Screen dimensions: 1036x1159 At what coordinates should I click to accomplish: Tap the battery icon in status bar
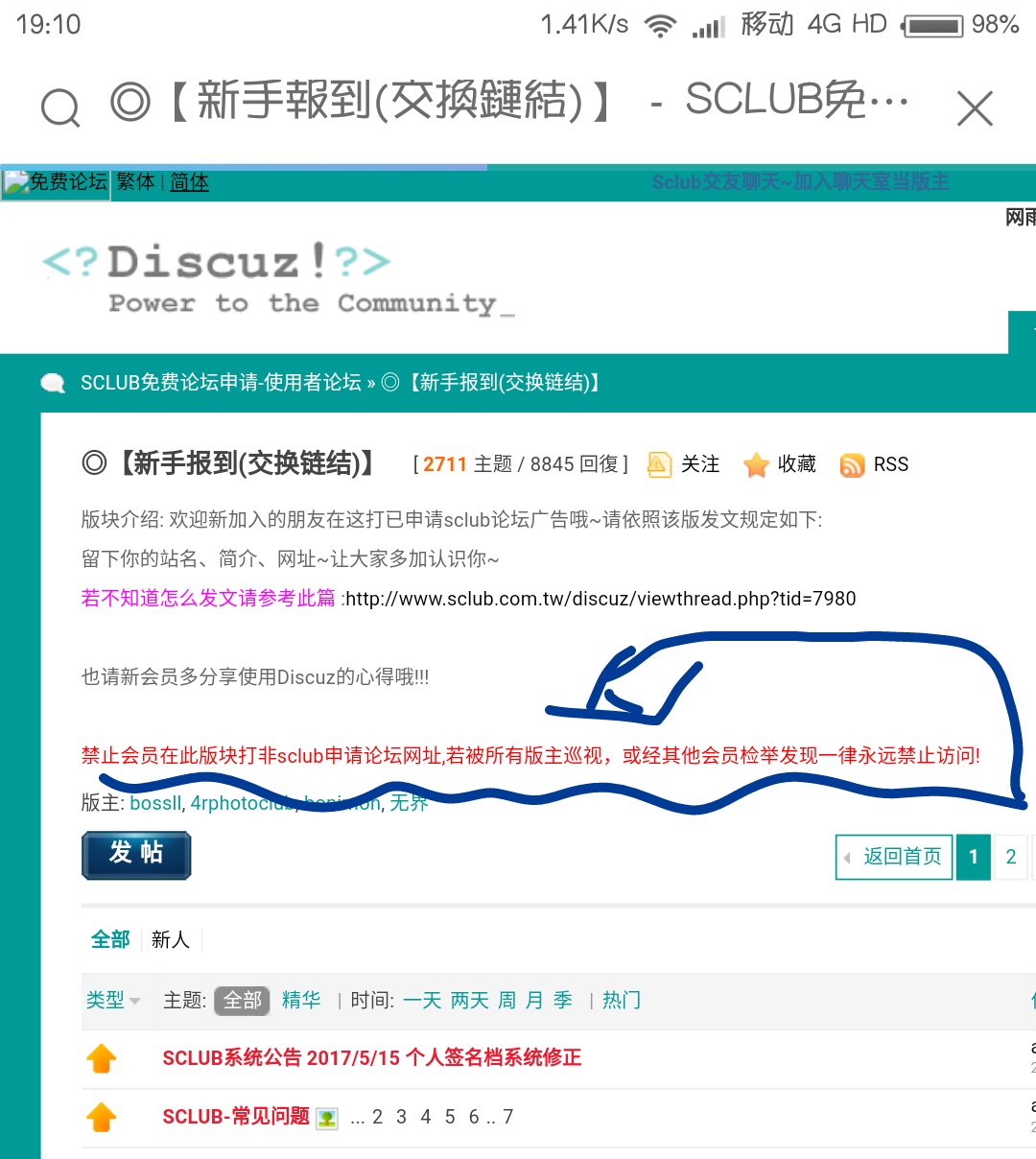click(933, 26)
